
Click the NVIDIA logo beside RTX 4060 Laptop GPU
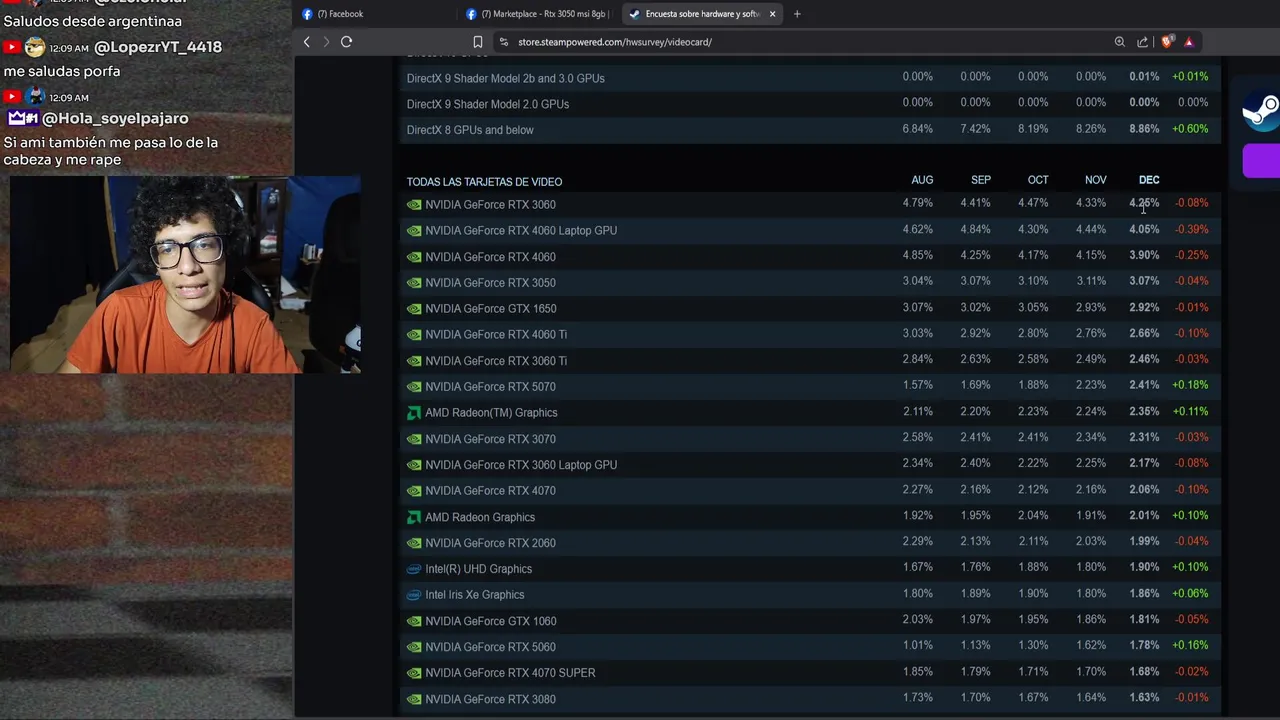414,231
